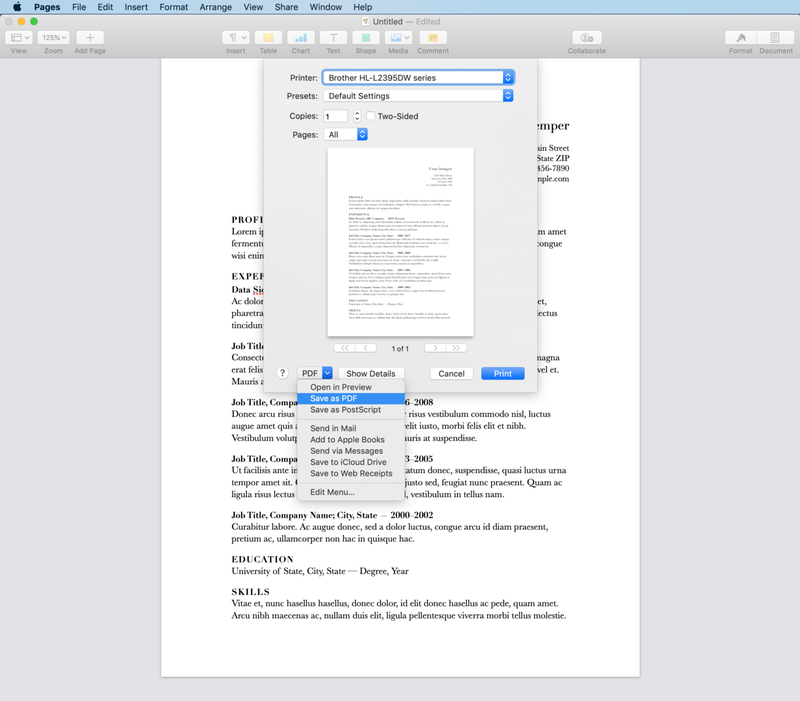This screenshot has height=701, width=800.
Task: Open the Format inspector
Action: pos(741,38)
